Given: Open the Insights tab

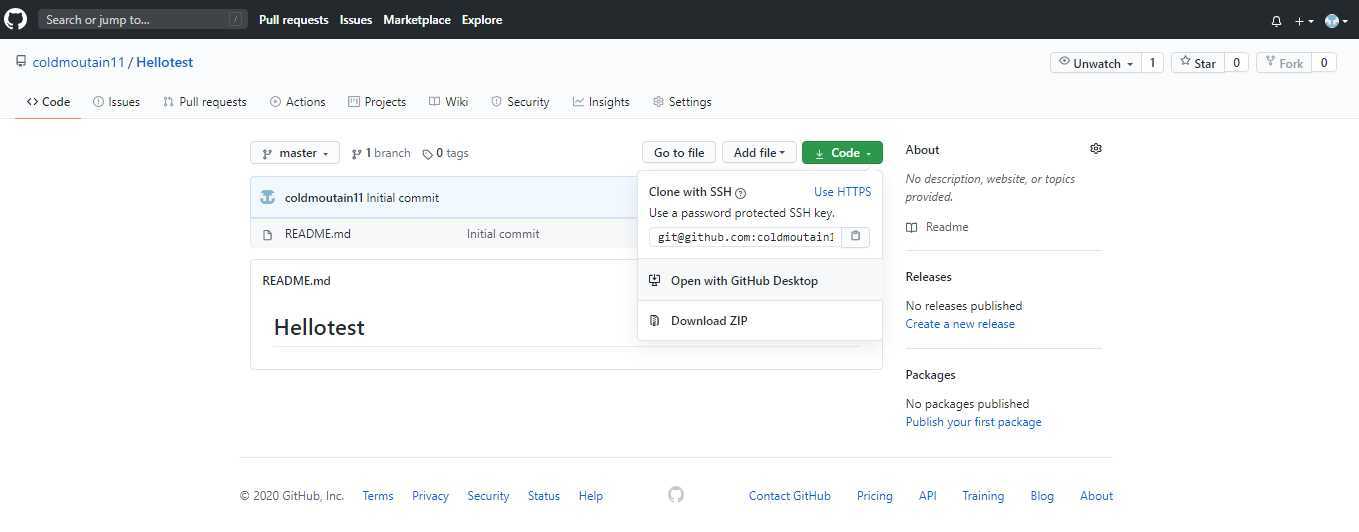Looking at the screenshot, I should tap(601, 102).
